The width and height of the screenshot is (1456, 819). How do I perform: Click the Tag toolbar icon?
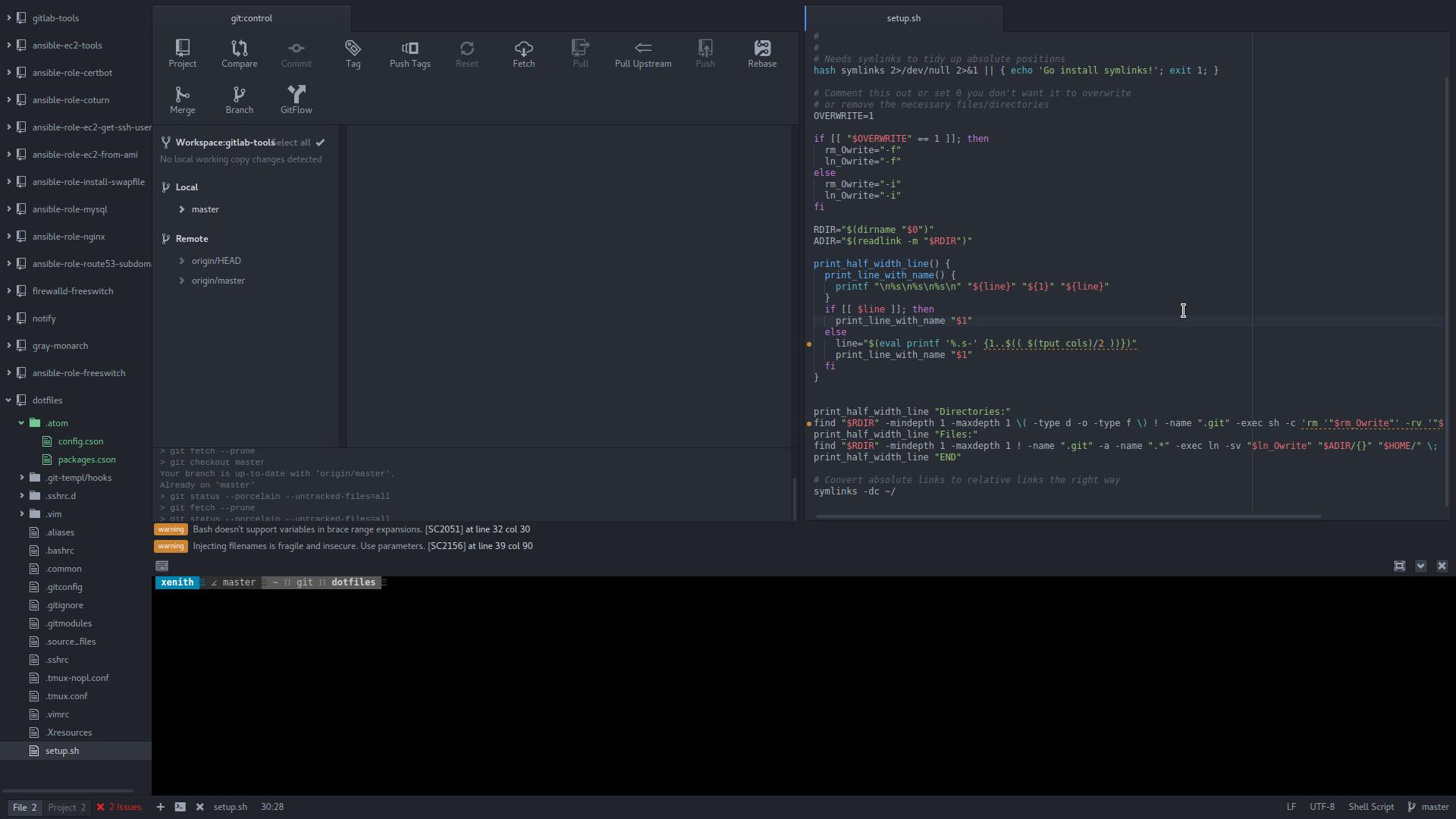[x=353, y=54]
